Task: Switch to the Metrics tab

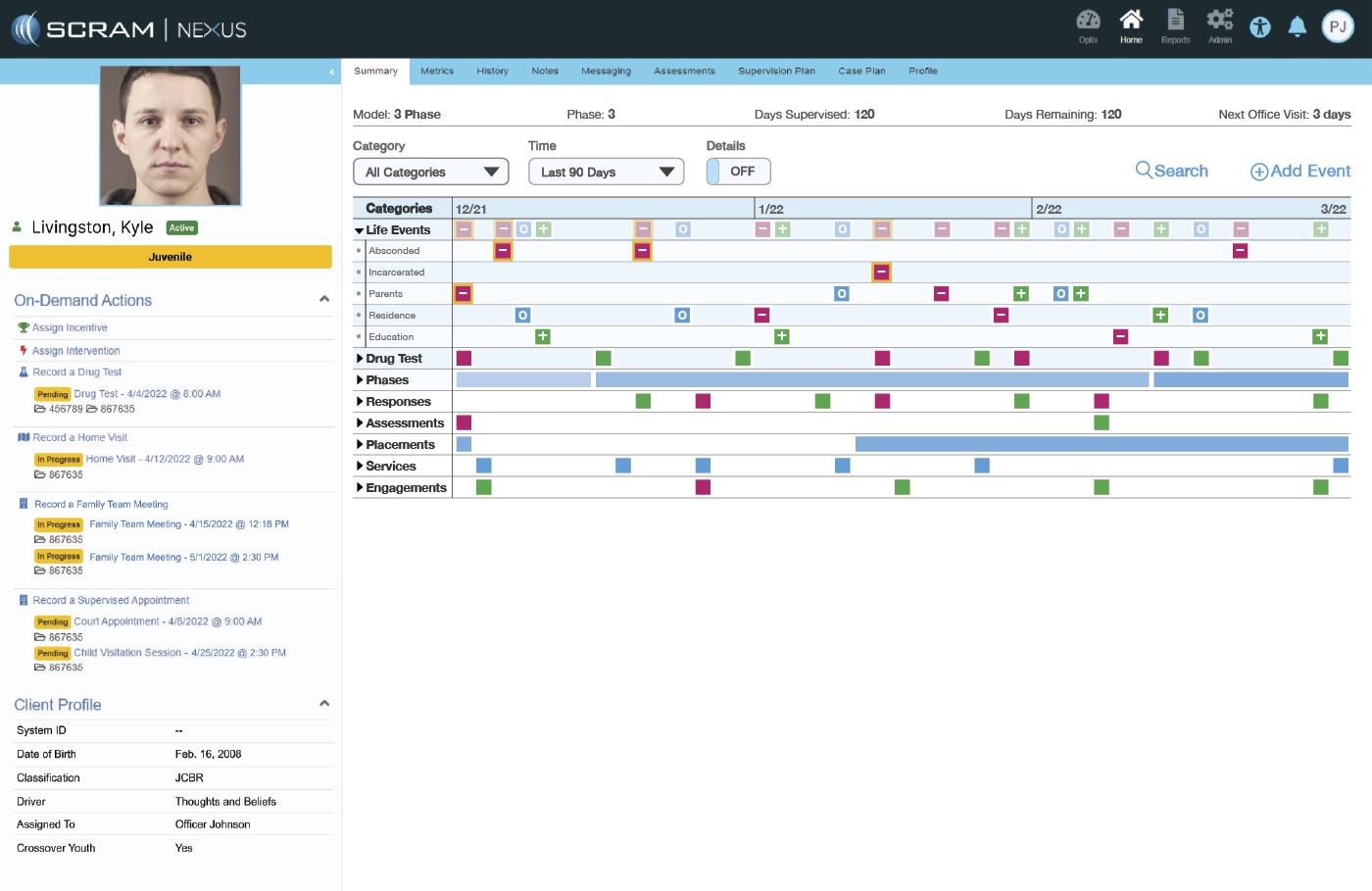Action: coord(437,72)
